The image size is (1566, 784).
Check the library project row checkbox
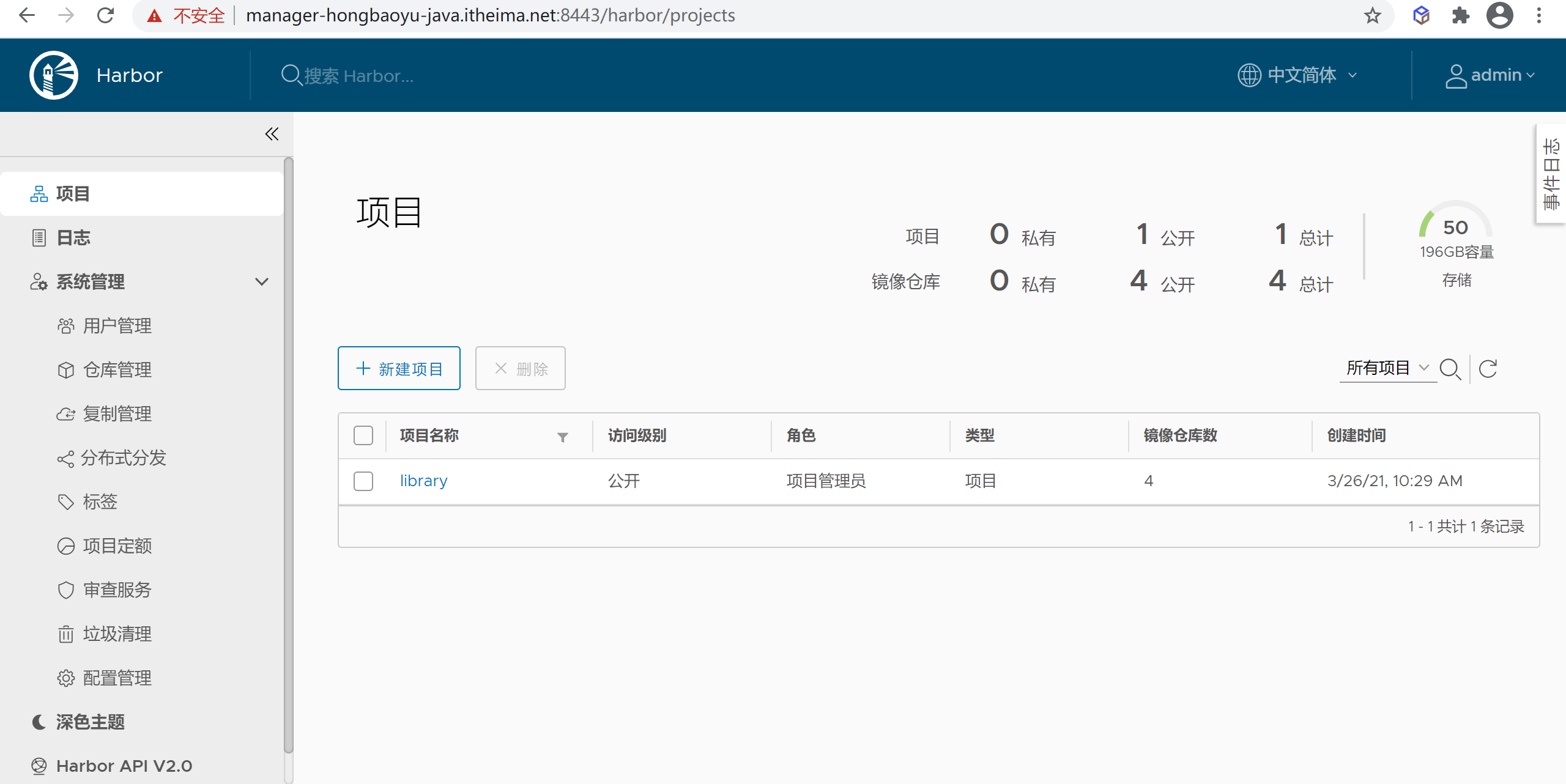point(363,481)
